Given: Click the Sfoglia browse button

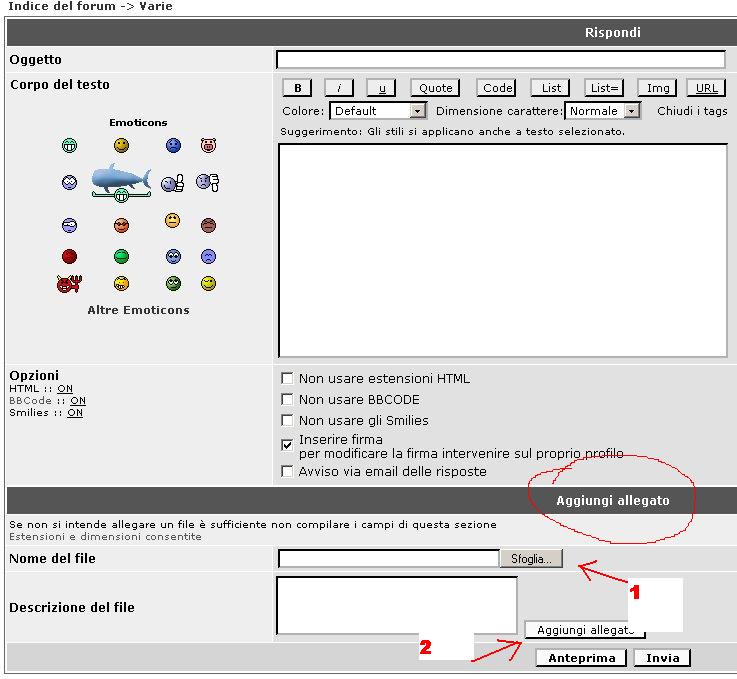Looking at the screenshot, I should [531, 559].
